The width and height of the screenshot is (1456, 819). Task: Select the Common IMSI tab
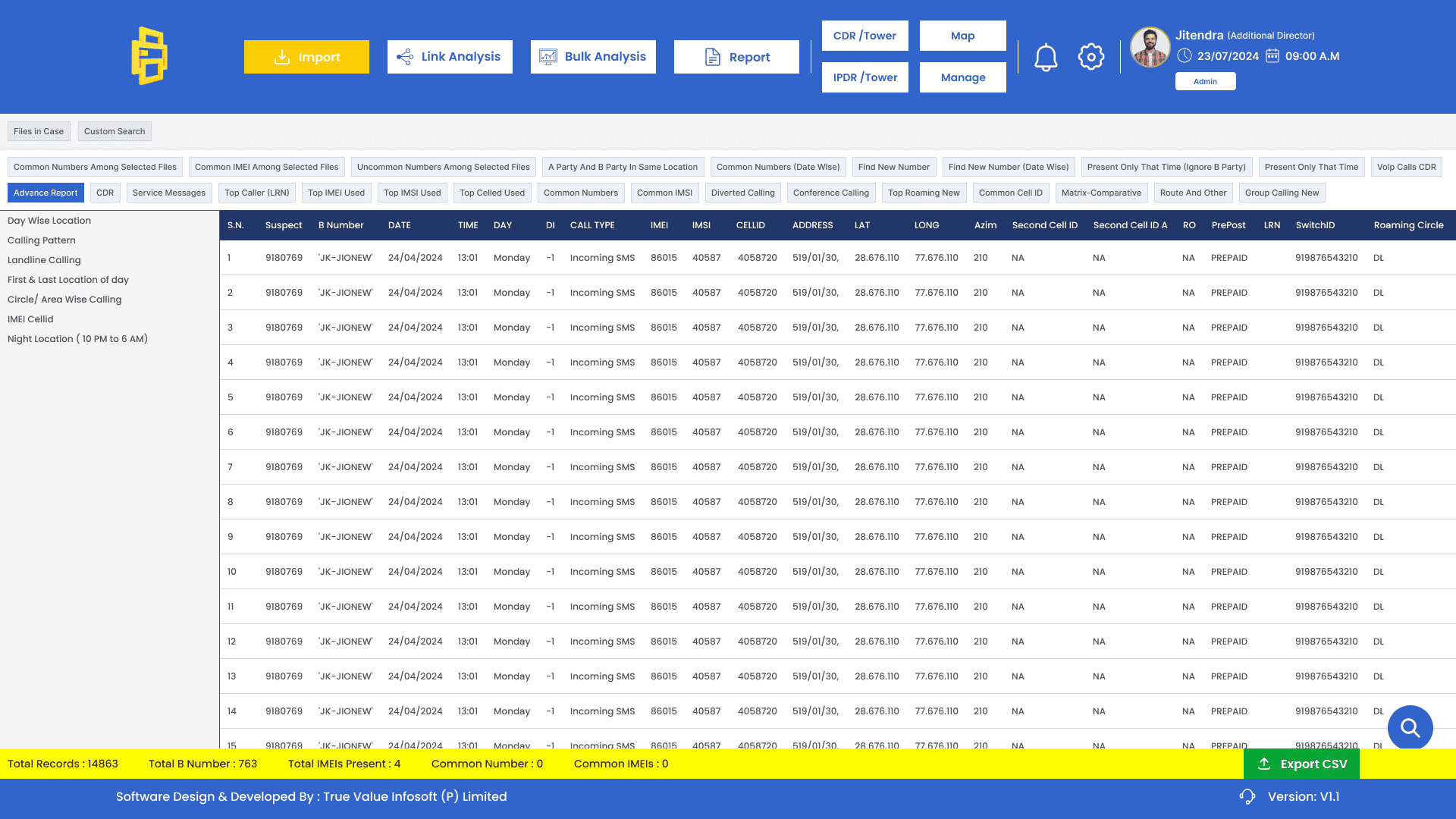[664, 193]
